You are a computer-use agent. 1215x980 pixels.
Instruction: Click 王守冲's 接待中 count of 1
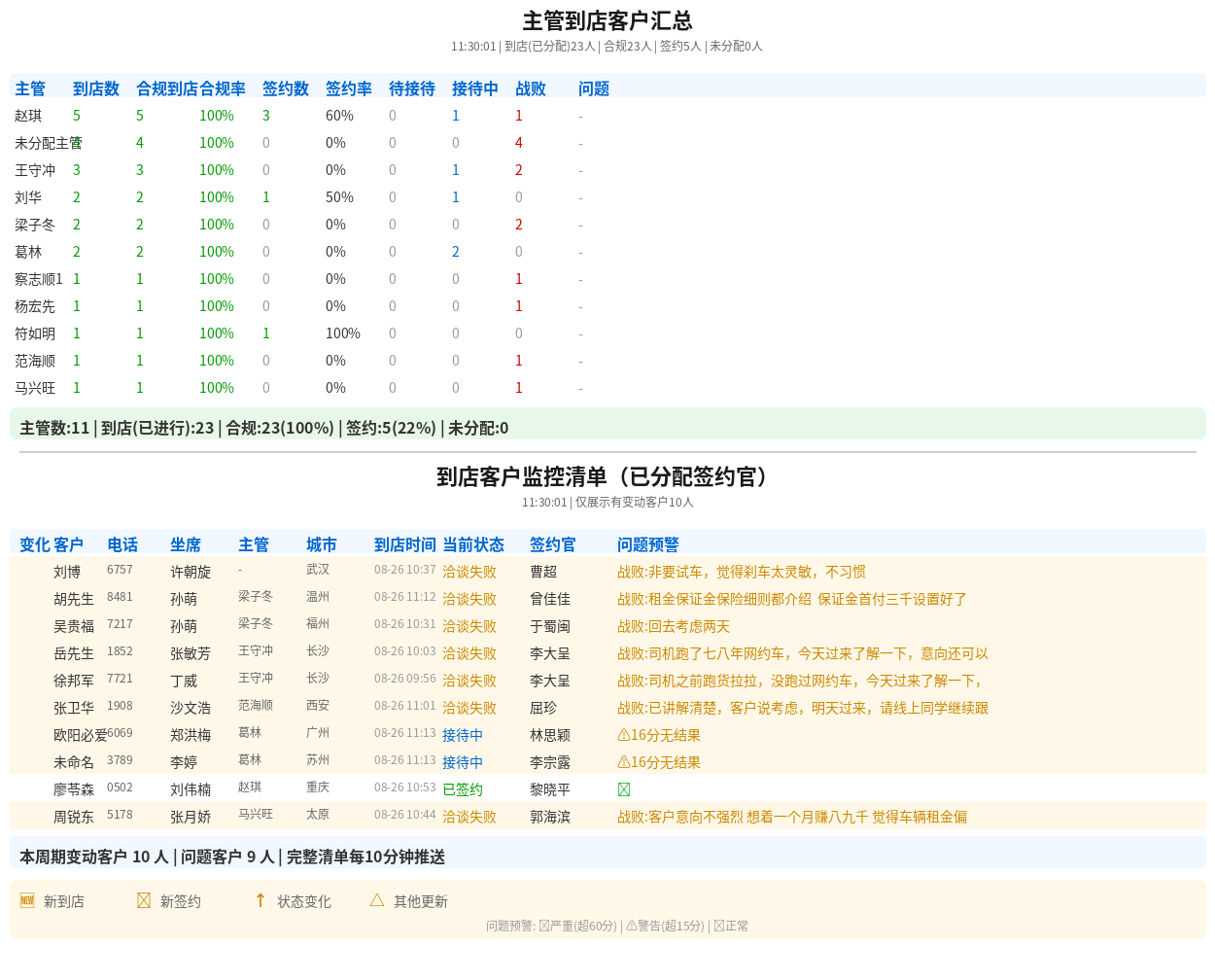tap(456, 170)
